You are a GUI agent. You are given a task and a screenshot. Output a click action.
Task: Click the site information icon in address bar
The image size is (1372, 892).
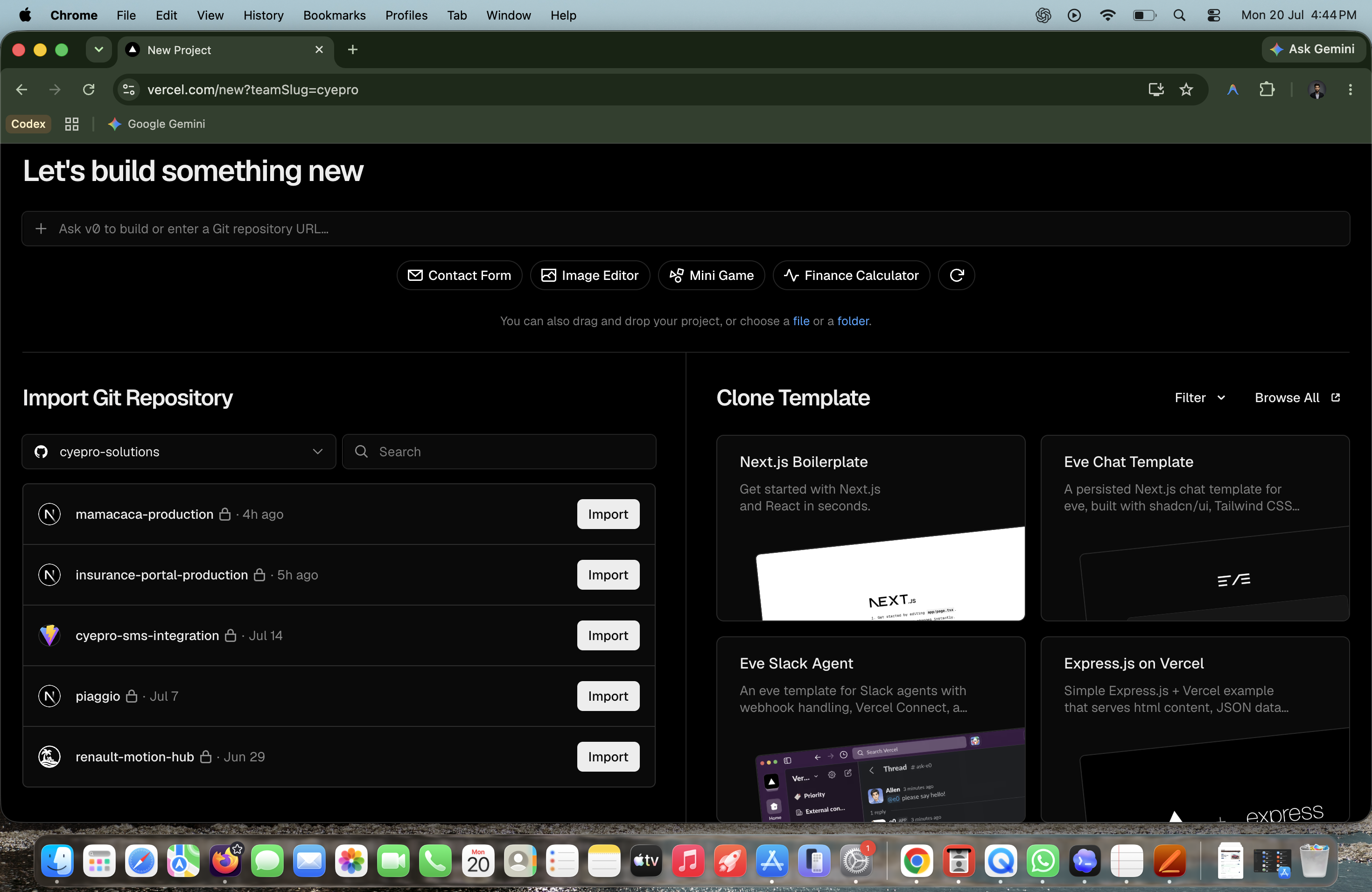point(129,89)
